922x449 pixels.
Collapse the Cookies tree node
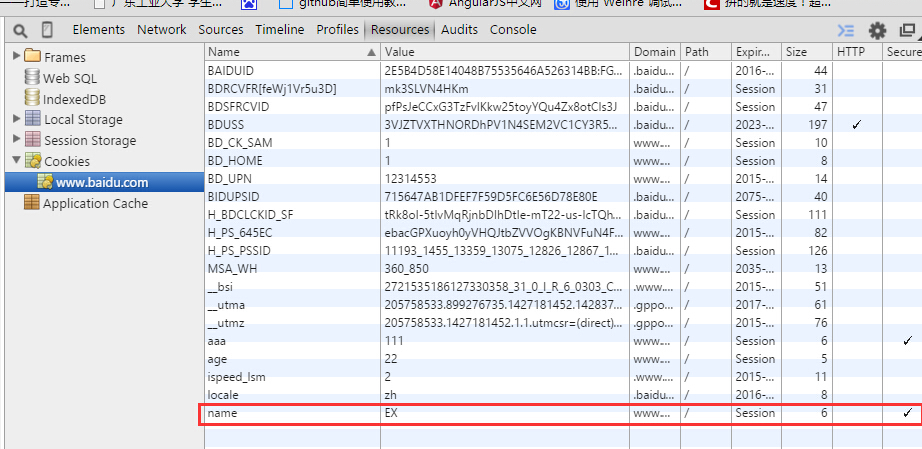click(x=16, y=161)
